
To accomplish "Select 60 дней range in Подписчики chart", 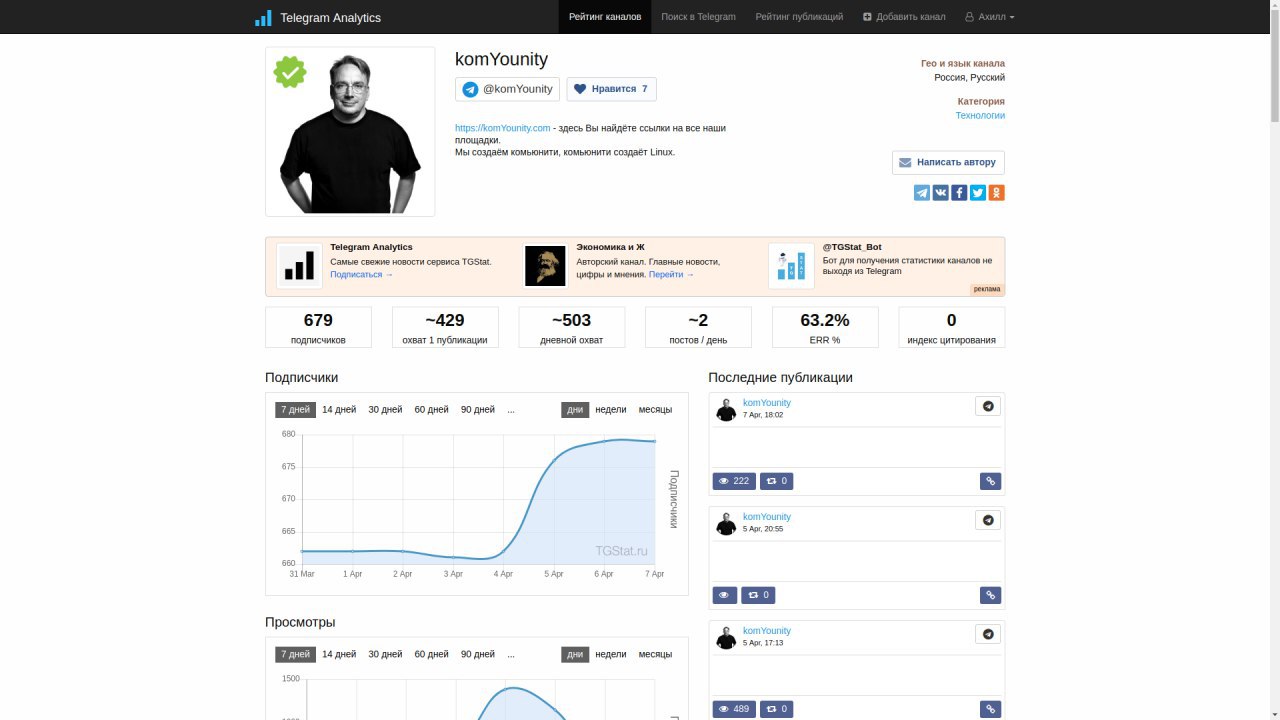I will [x=431, y=410].
